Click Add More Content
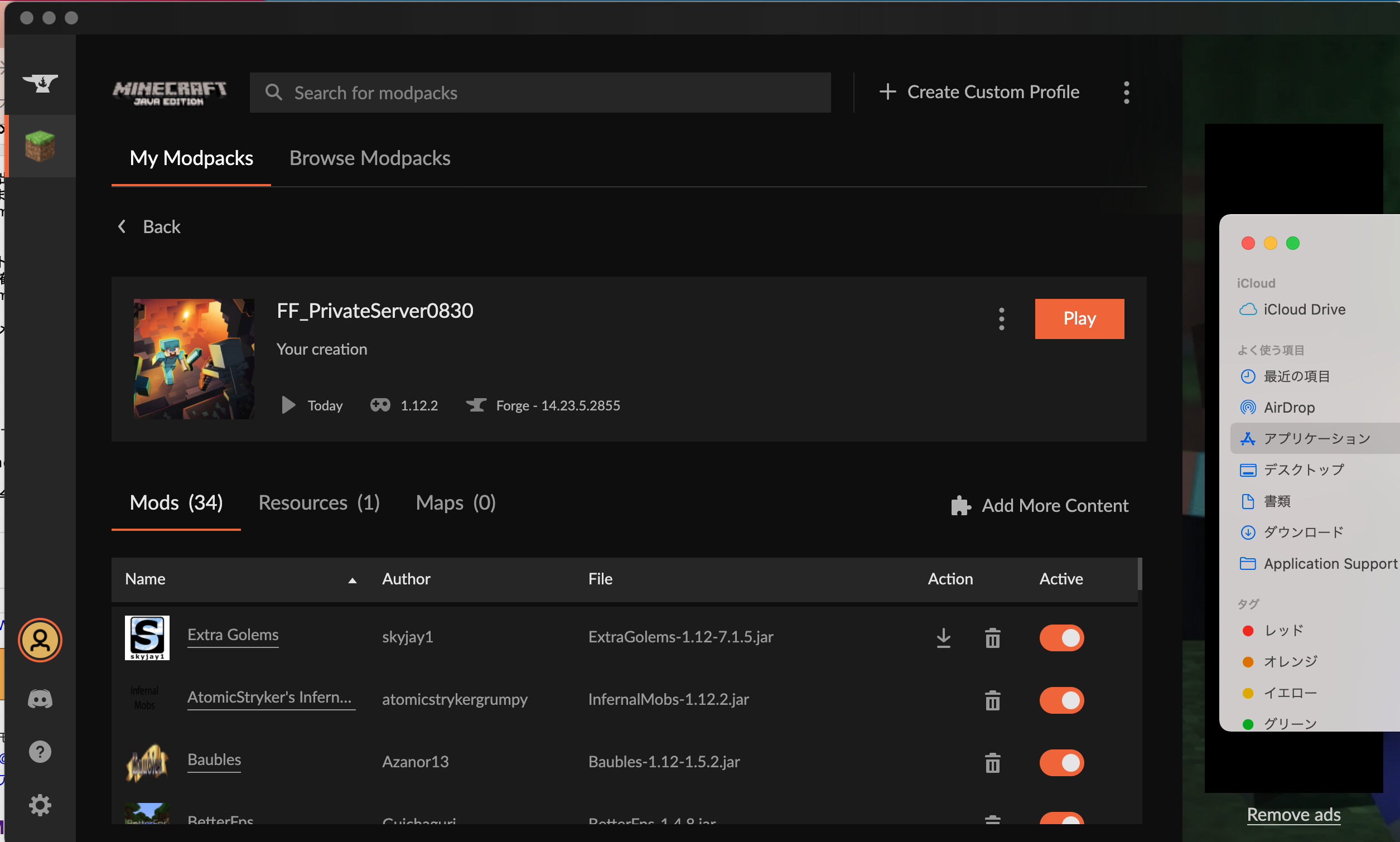Screen dimensions: 1400x842 click(x=1040, y=505)
